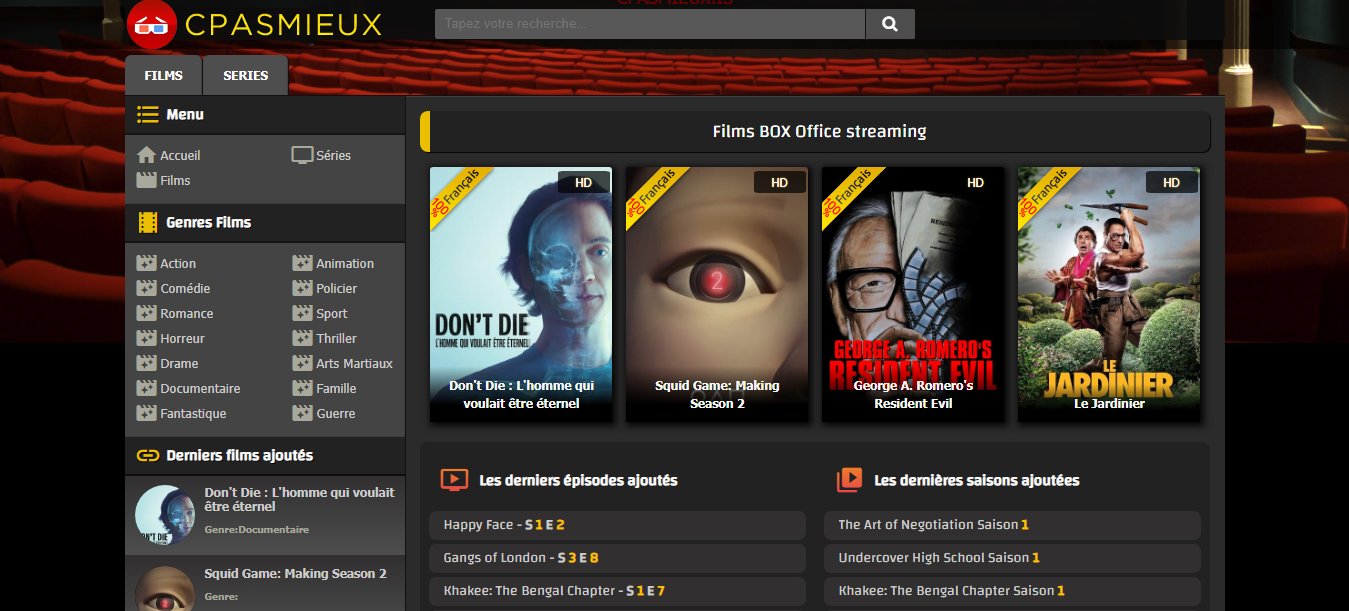Viewport: 1349px width, 611px height.
Task: Browse the Comédie genre
Action: 185,288
